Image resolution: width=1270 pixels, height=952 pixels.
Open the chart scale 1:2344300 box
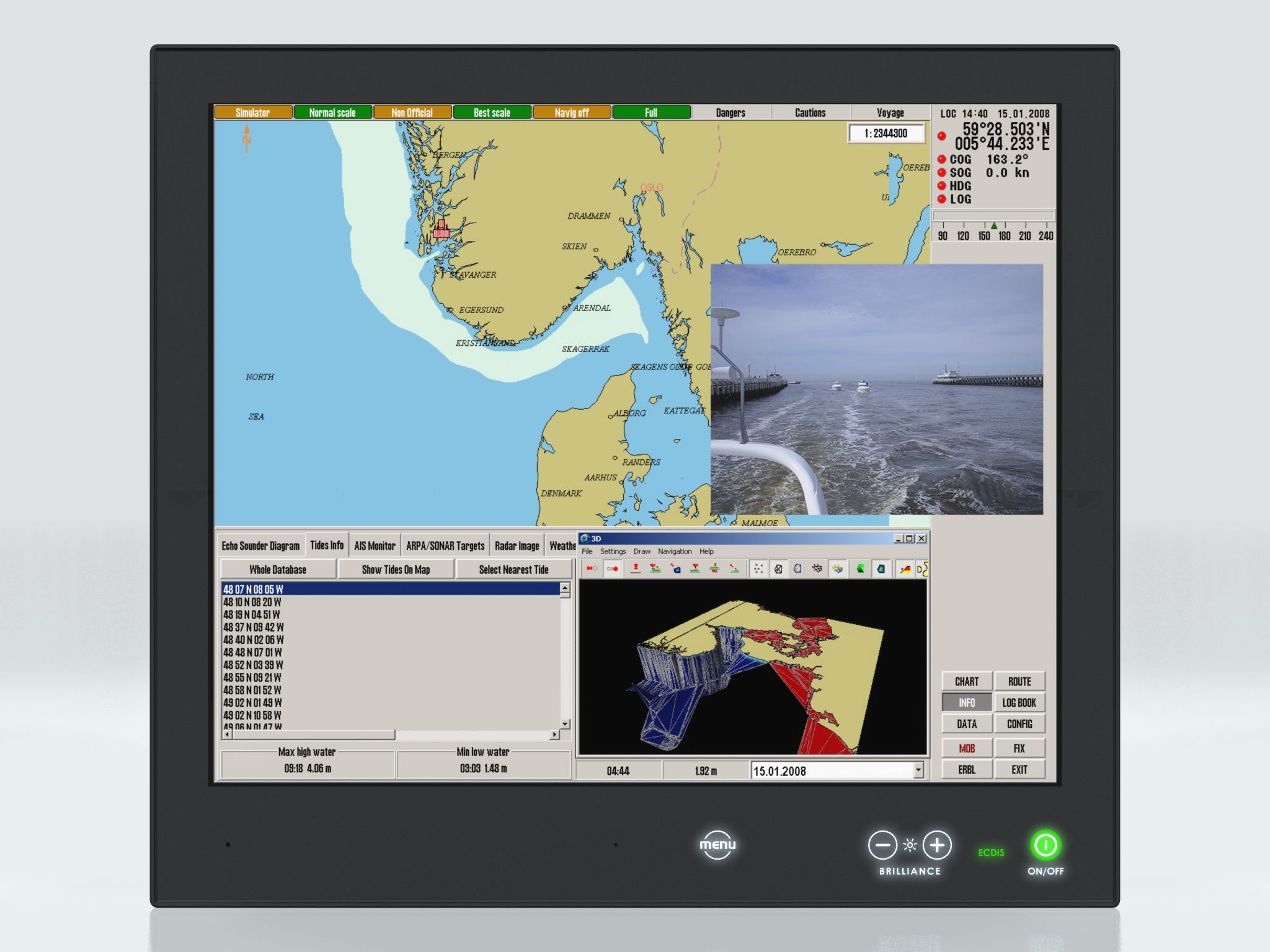click(x=886, y=133)
